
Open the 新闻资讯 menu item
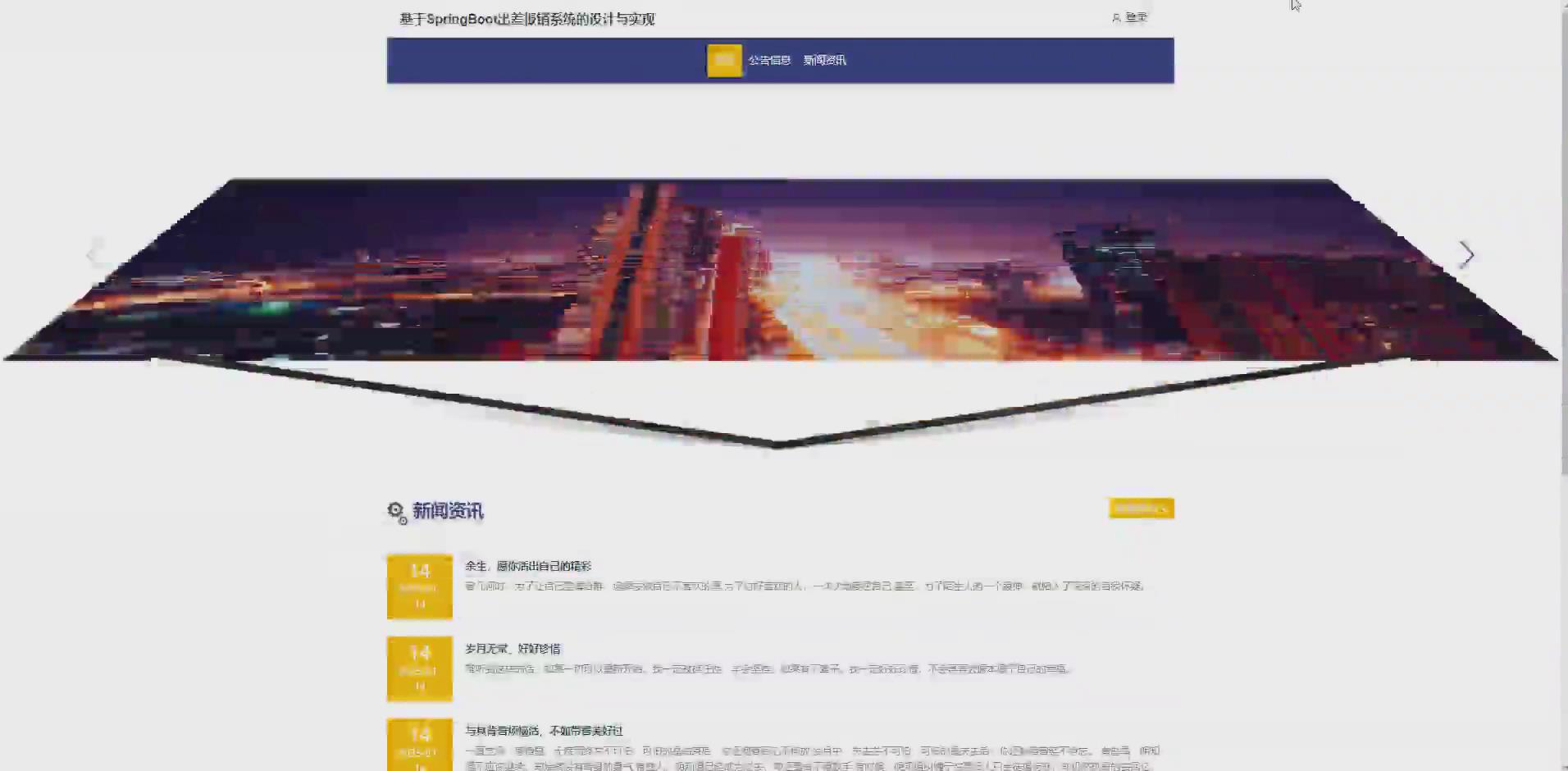coord(824,60)
